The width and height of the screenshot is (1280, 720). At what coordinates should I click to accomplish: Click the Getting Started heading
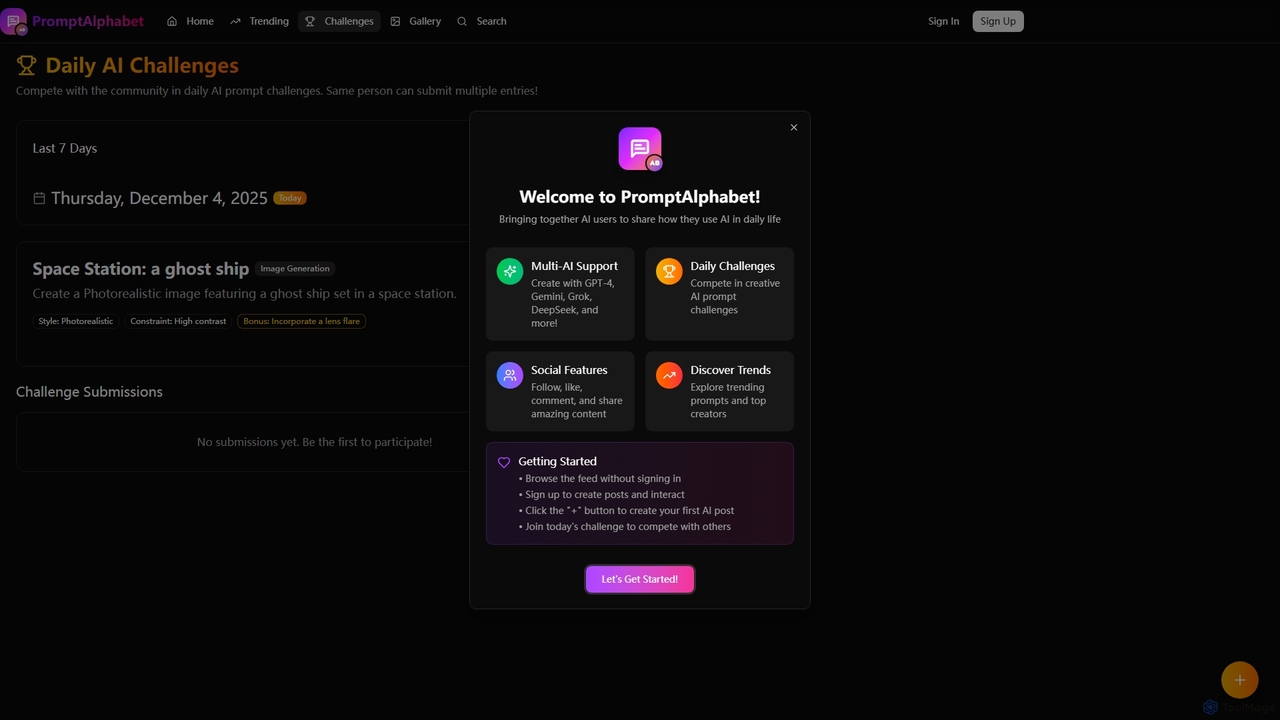pyautogui.click(x=557, y=462)
